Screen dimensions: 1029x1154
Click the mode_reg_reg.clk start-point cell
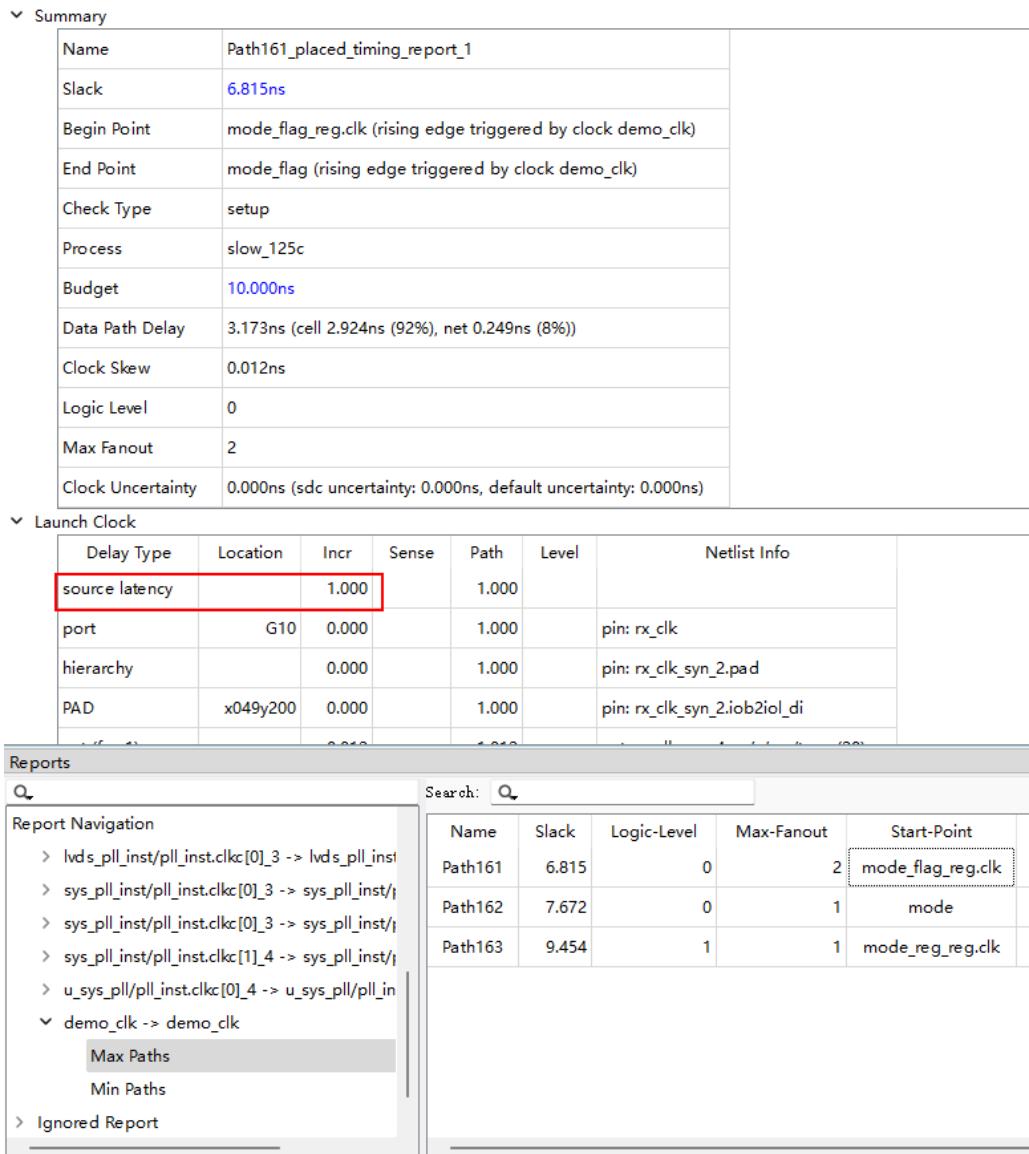(x=931, y=946)
